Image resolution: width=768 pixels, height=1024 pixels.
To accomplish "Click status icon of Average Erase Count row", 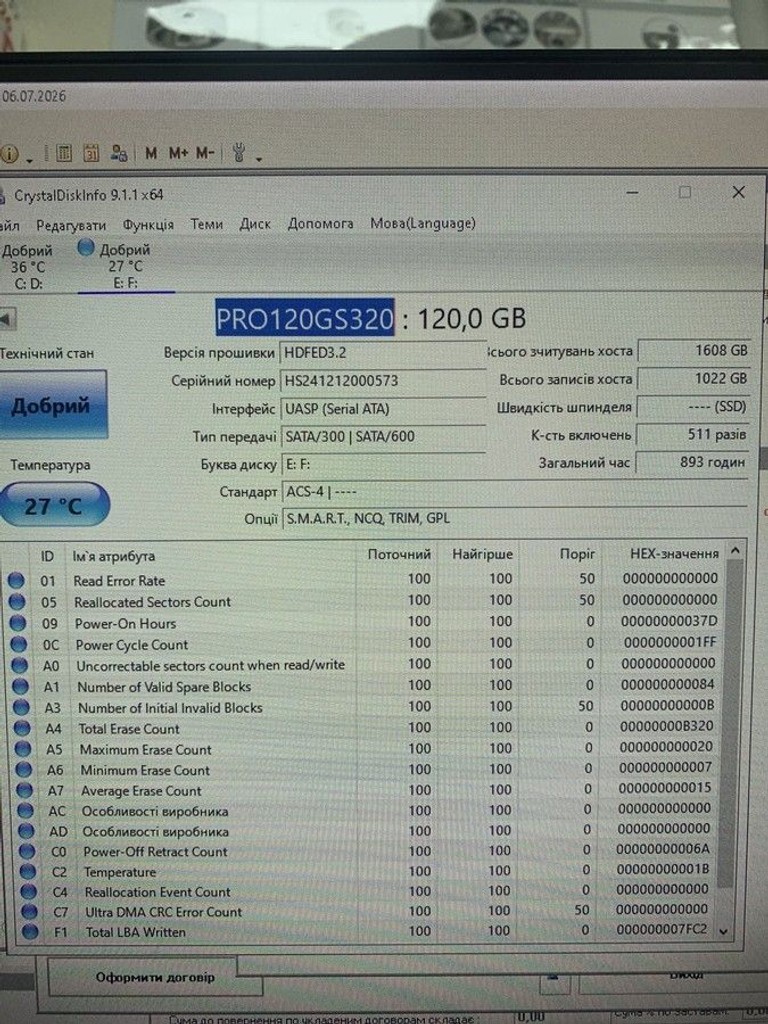I will (25, 790).
